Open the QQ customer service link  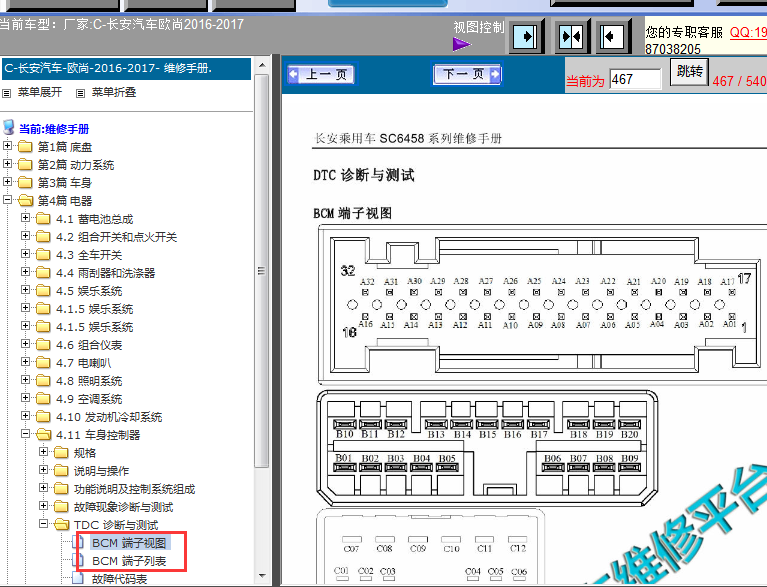point(748,33)
